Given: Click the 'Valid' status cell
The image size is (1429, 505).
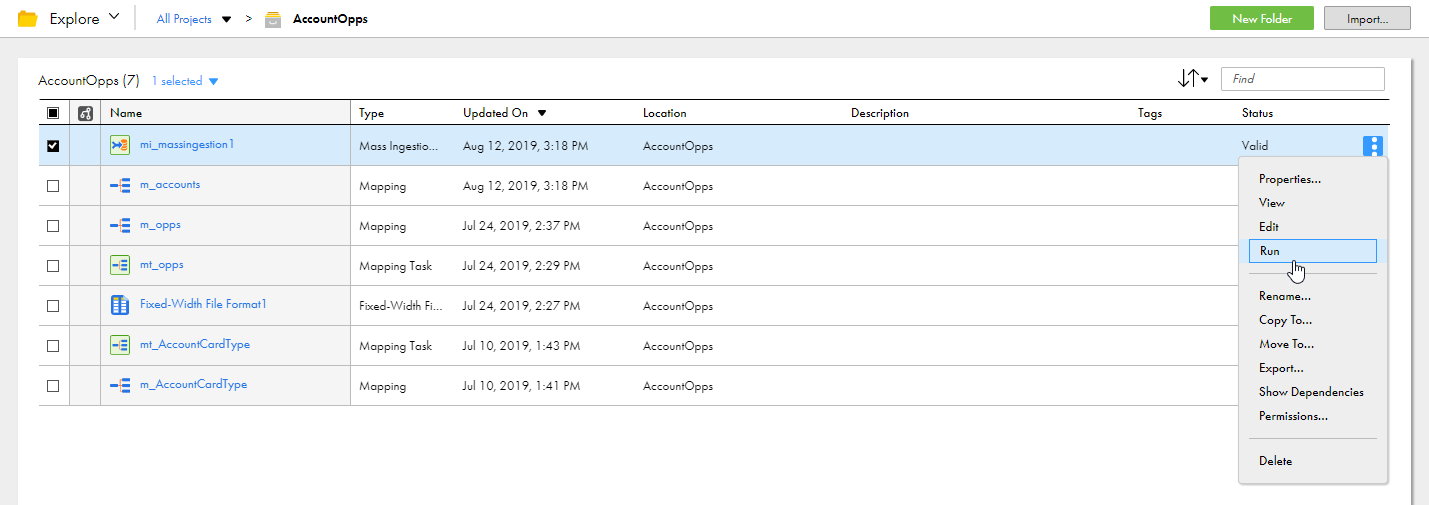Looking at the screenshot, I should pyautogui.click(x=1255, y=146).
